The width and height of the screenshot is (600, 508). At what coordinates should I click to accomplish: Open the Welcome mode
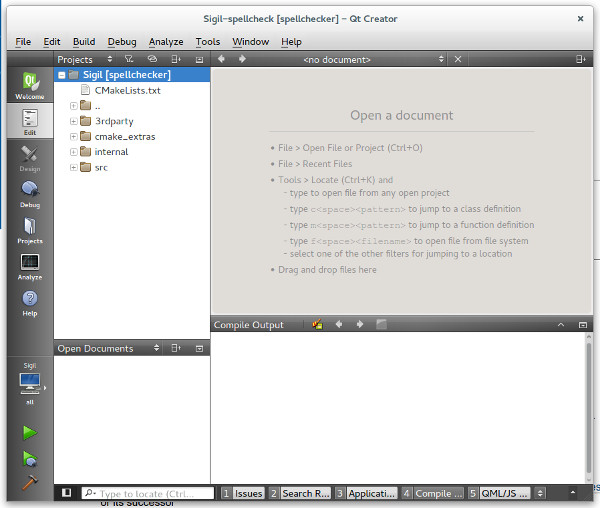30,86
